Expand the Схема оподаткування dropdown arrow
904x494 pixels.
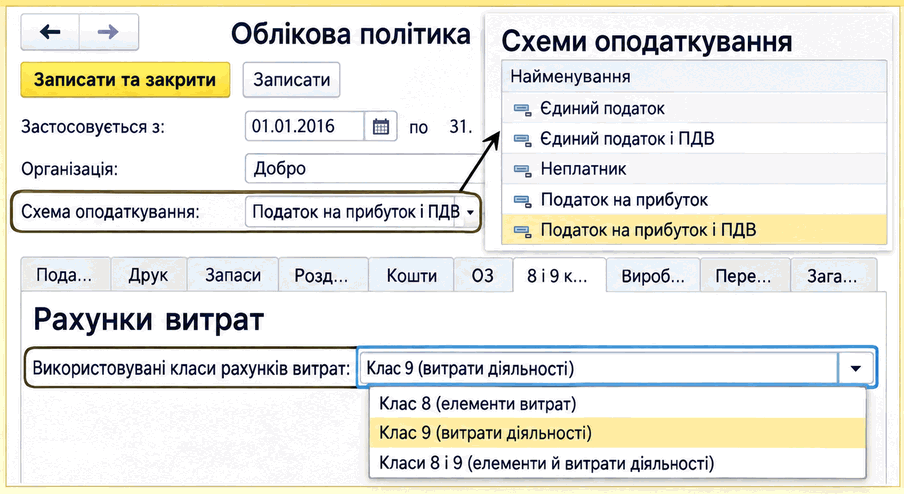(x=470, y=212)
